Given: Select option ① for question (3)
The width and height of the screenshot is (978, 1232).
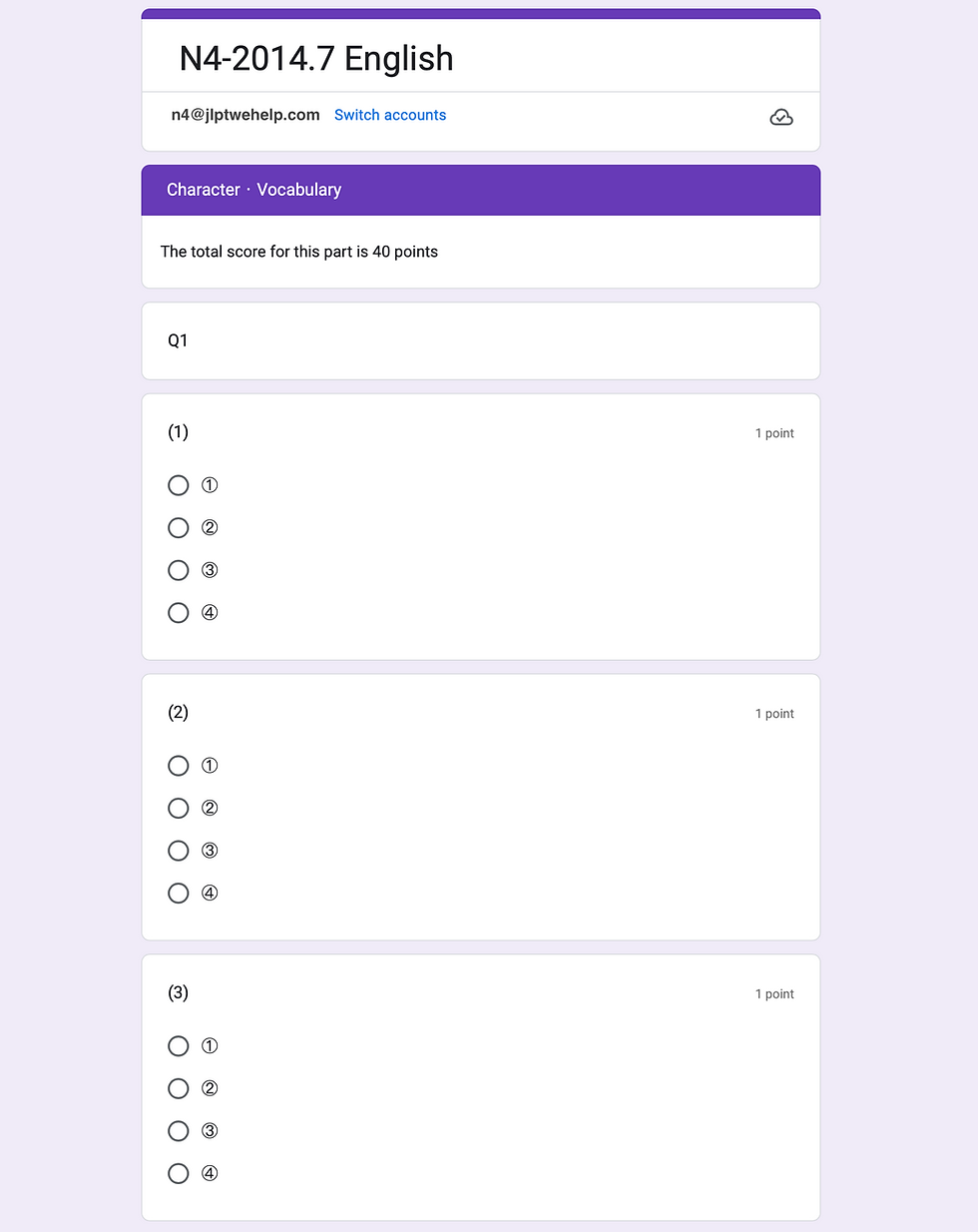Looking at the screenshot, I should click(x=179, y=1046).
